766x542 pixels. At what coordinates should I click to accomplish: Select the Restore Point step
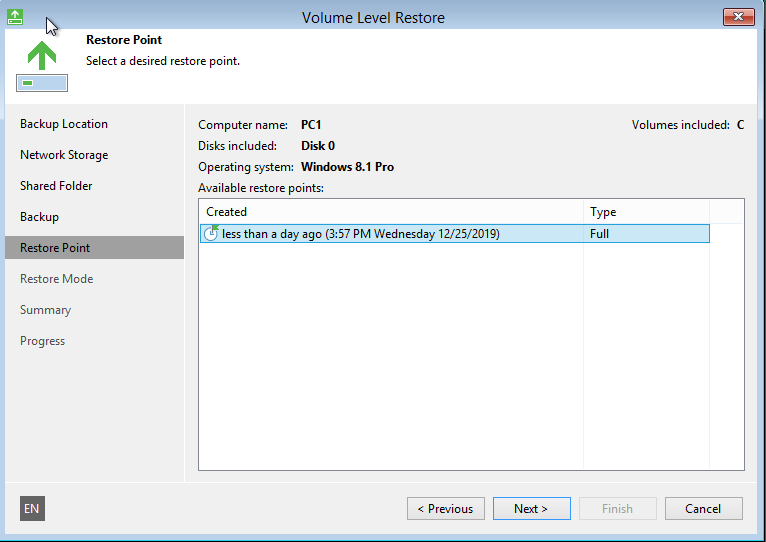94,248
